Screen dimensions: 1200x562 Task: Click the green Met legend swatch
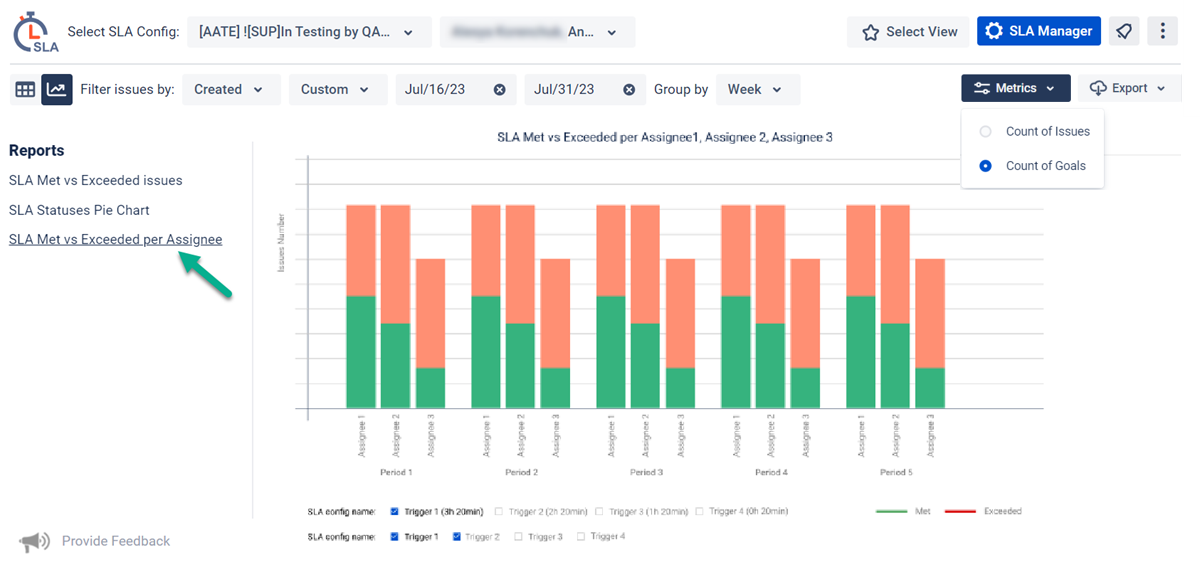(x=890, y=511)
